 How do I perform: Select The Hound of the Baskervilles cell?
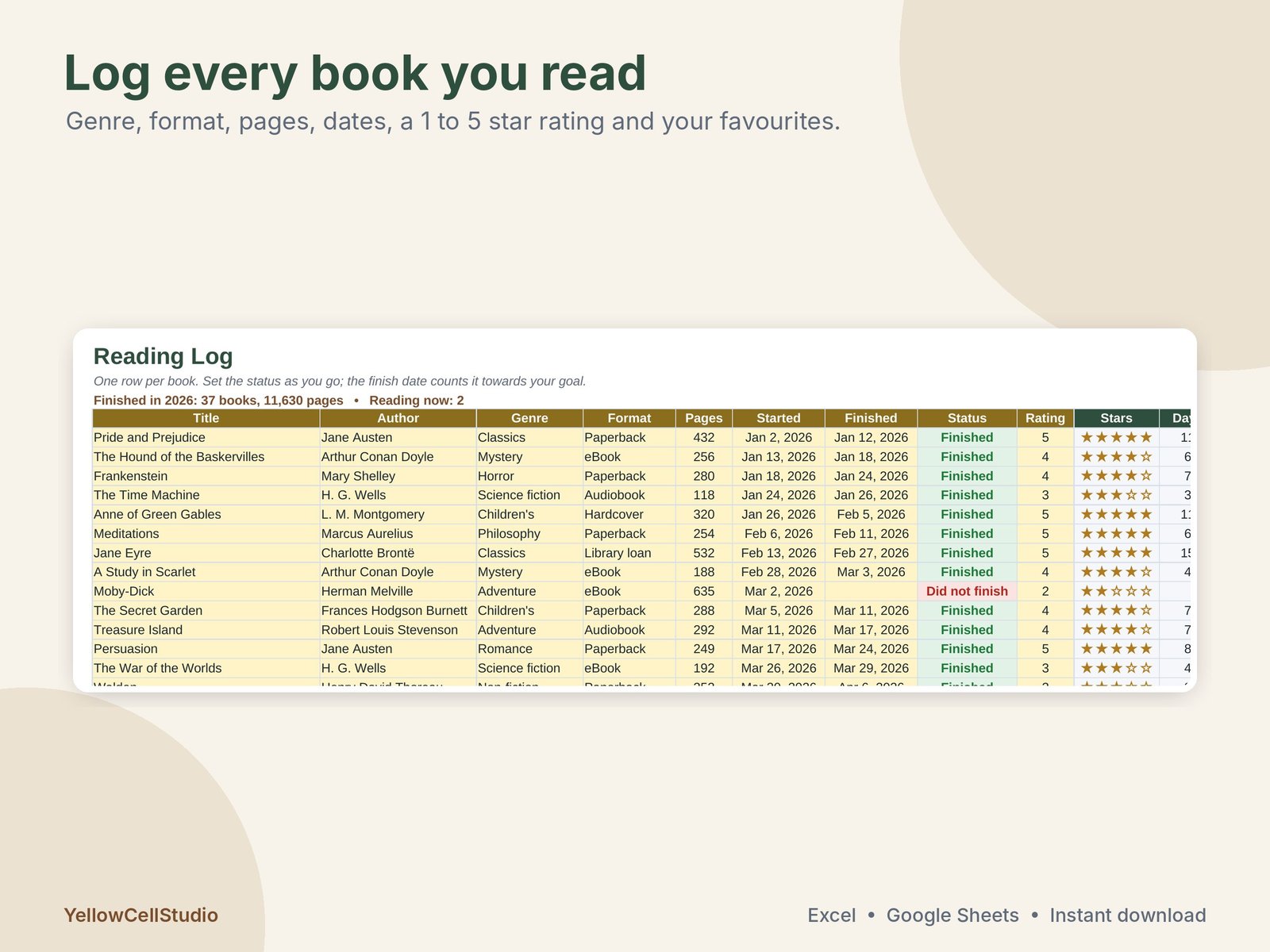coord(206,457)
